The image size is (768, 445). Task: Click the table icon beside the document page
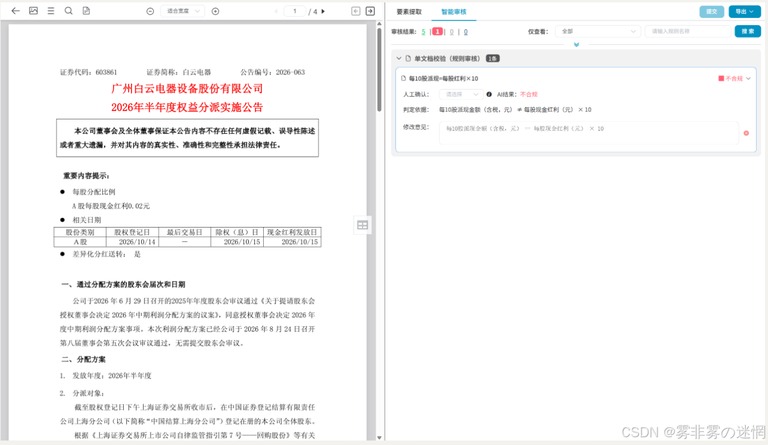click(x=362, y=225)
